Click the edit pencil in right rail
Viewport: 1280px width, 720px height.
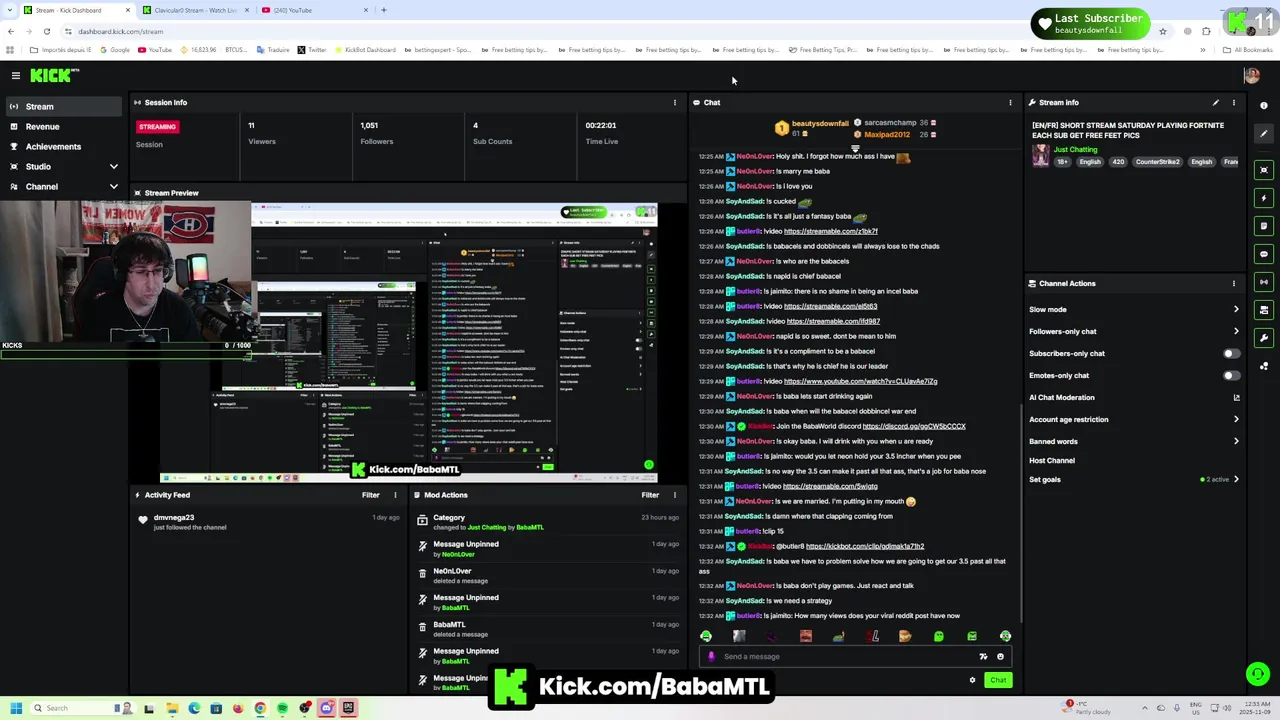tap(1264, 134)
